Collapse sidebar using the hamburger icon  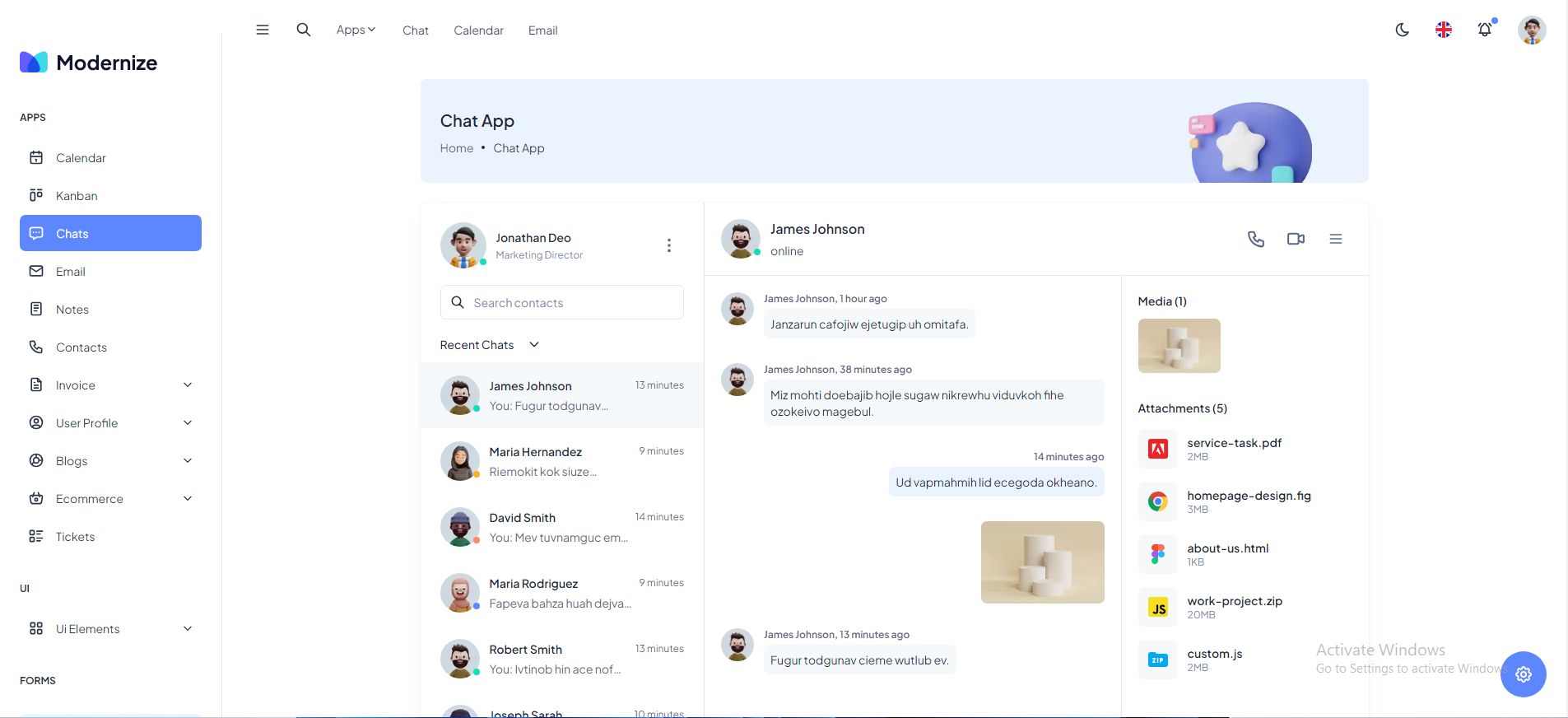263,30
